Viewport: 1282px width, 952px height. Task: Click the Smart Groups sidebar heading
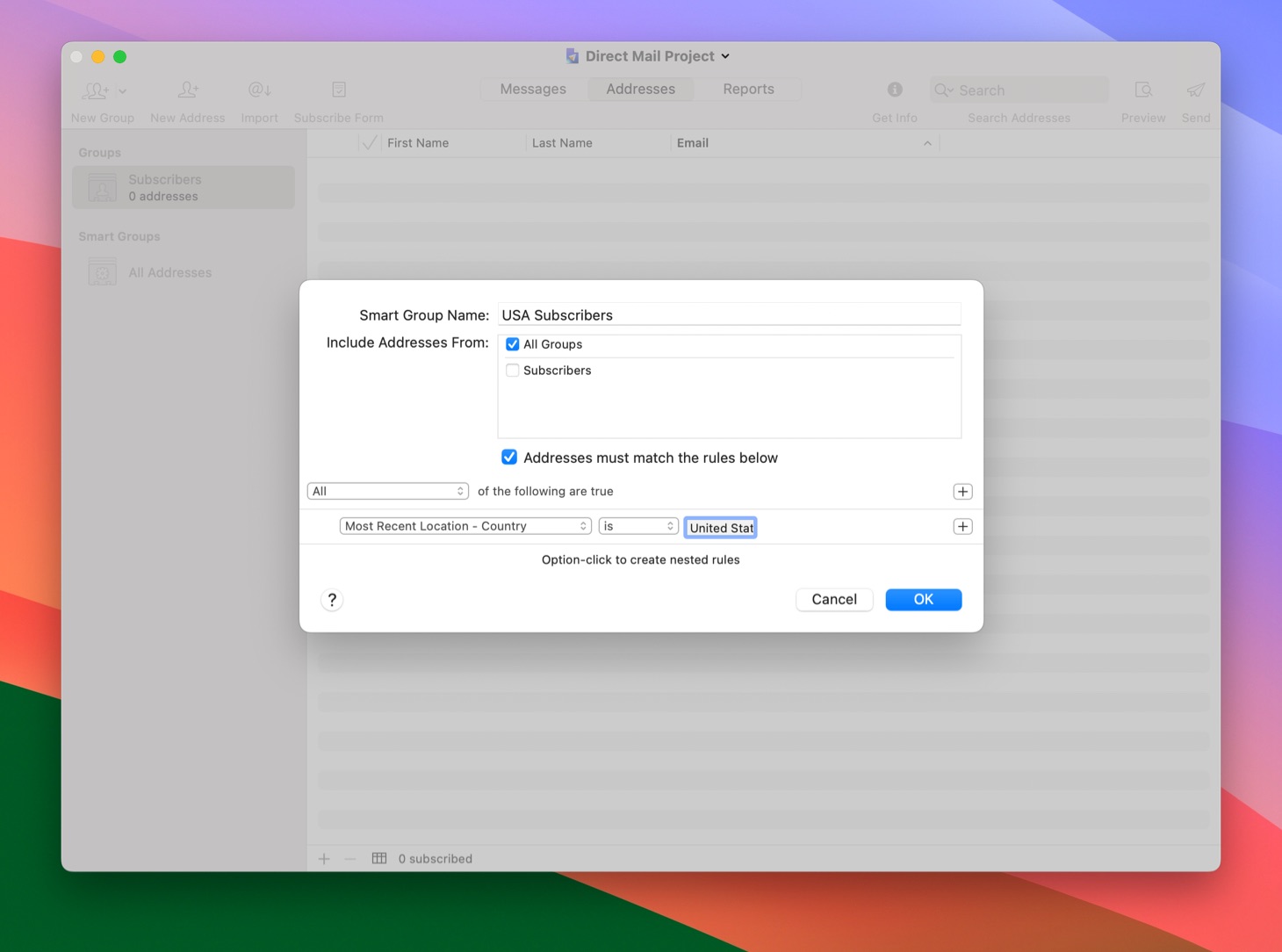click(x=119, y=236)
